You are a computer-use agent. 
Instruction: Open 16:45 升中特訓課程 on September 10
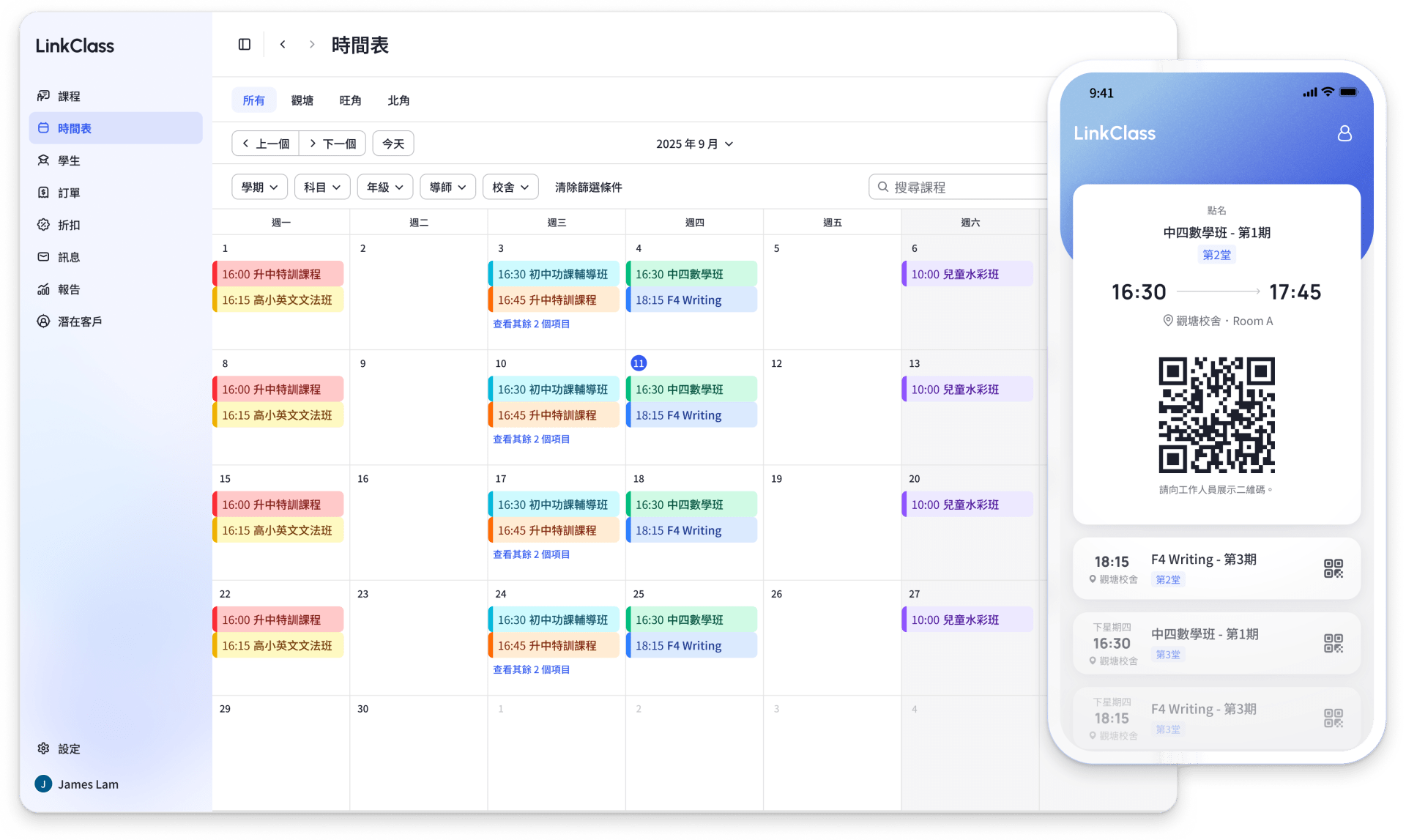pyautogui.click(x=554, y=415)
